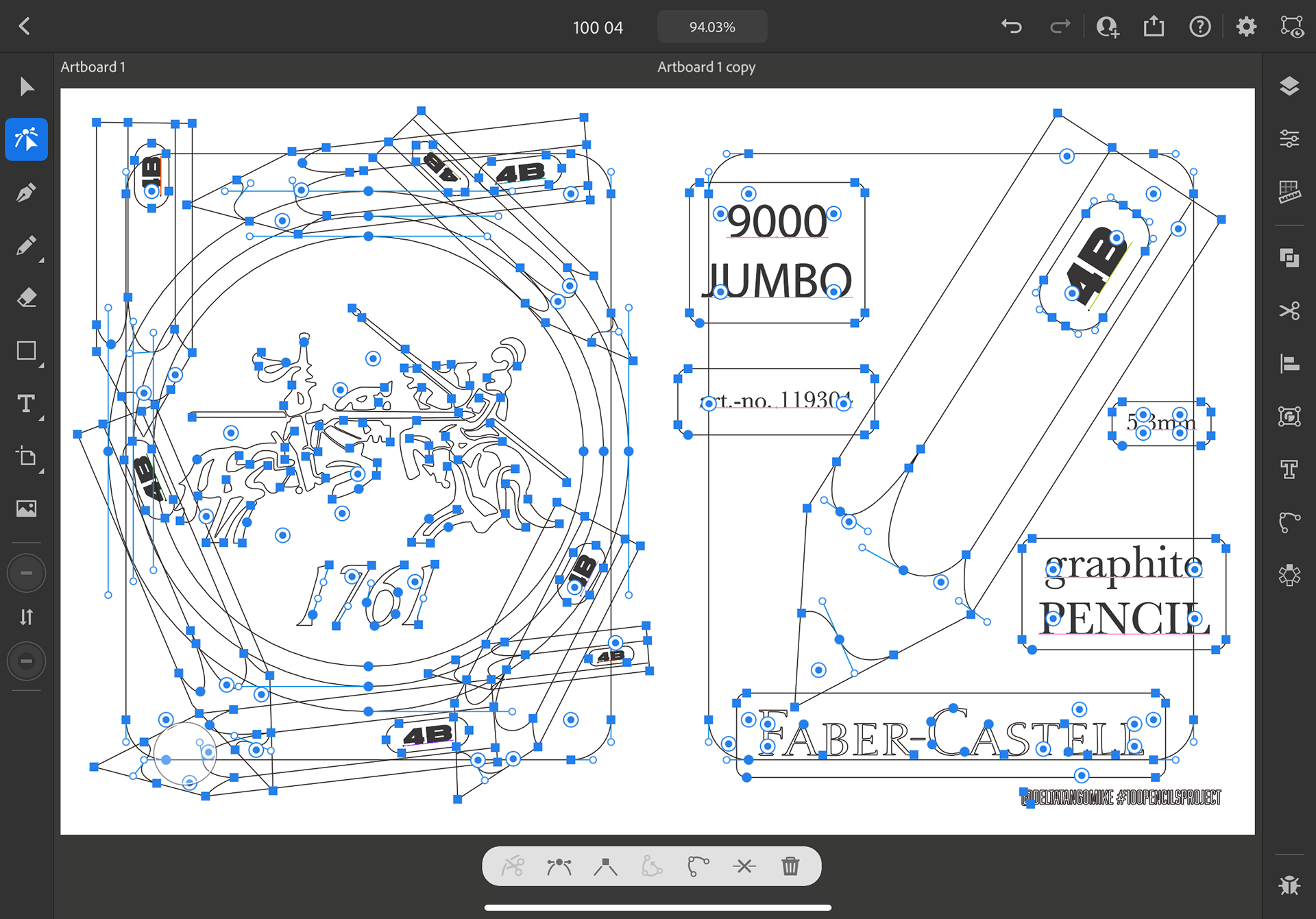Expand Artboard tool options corner arrow

[x=42, y=471]
